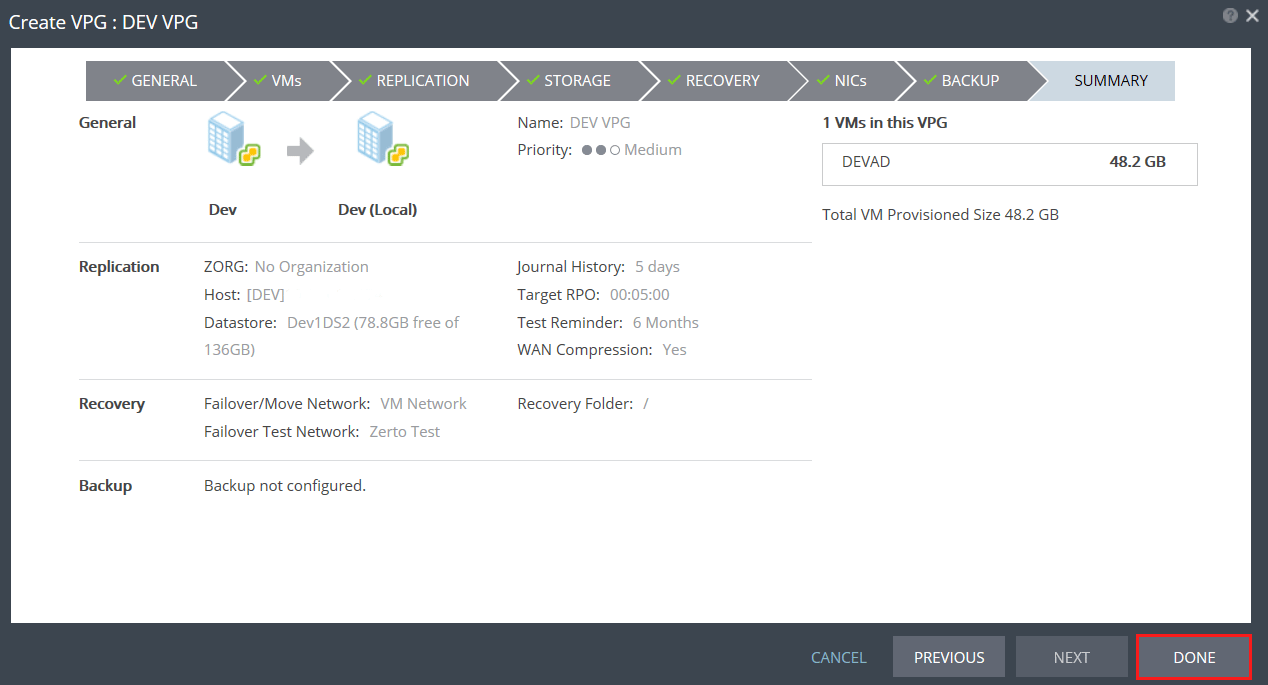Click 'Backup not configured.' text
Image resolution: width=1268 pixels, height=685 pixels.
[x=285, y=486]
